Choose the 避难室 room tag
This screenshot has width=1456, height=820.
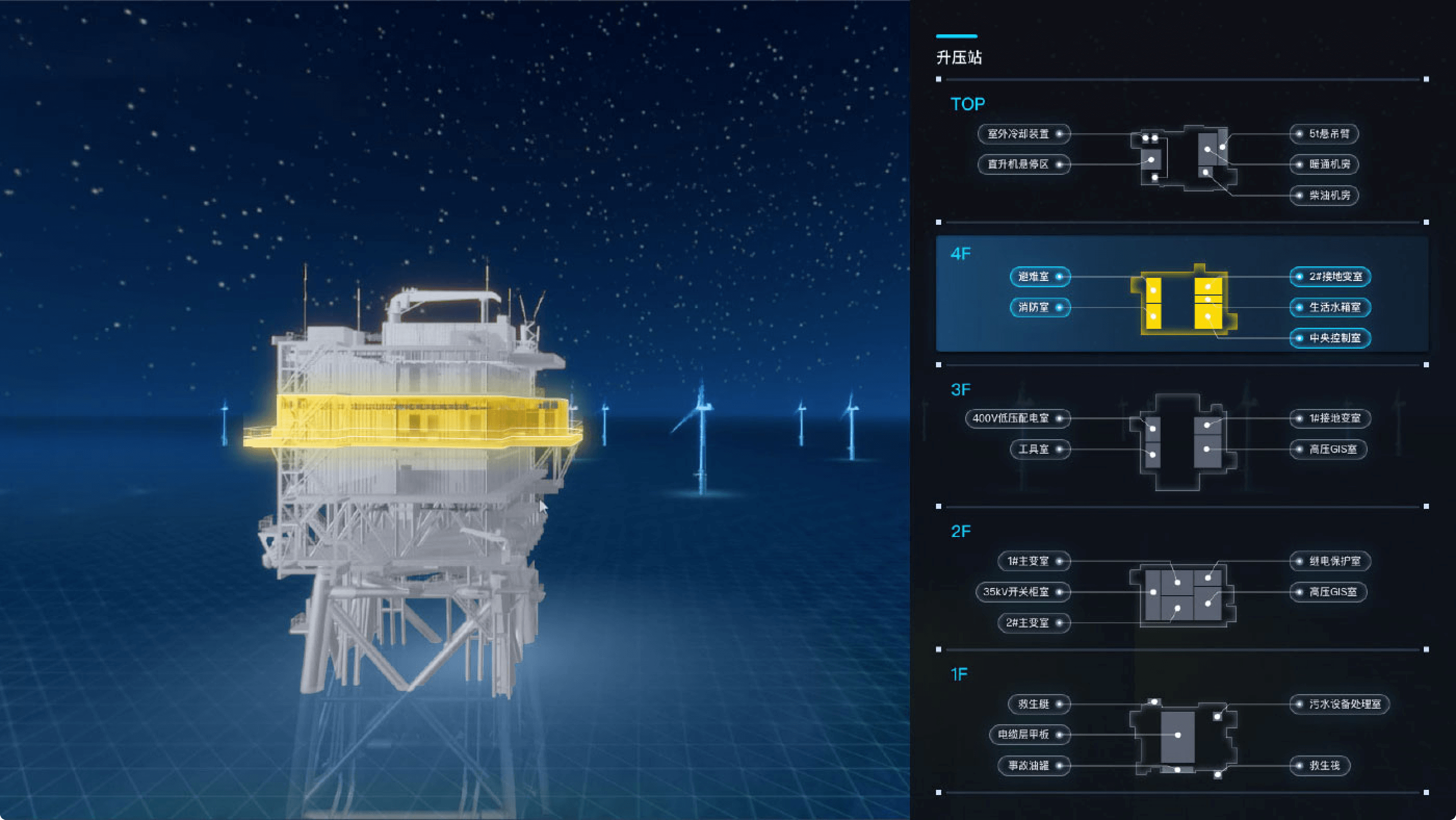coord(1039,276)
